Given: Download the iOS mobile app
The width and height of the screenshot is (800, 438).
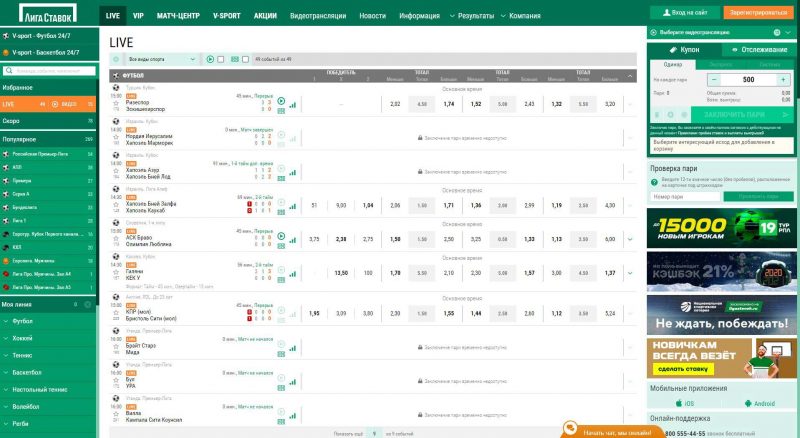Looking at the screenshot, I should [x=684, y=401].
